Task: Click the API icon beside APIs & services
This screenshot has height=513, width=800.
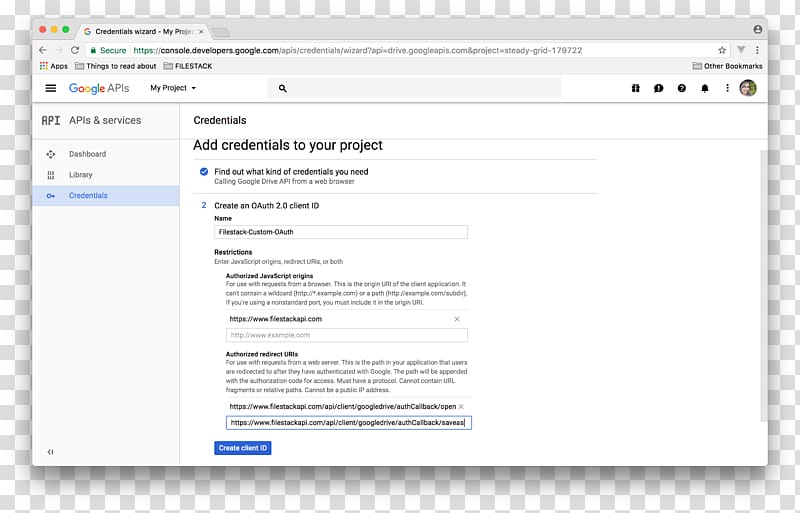Action: pos(51,120)
